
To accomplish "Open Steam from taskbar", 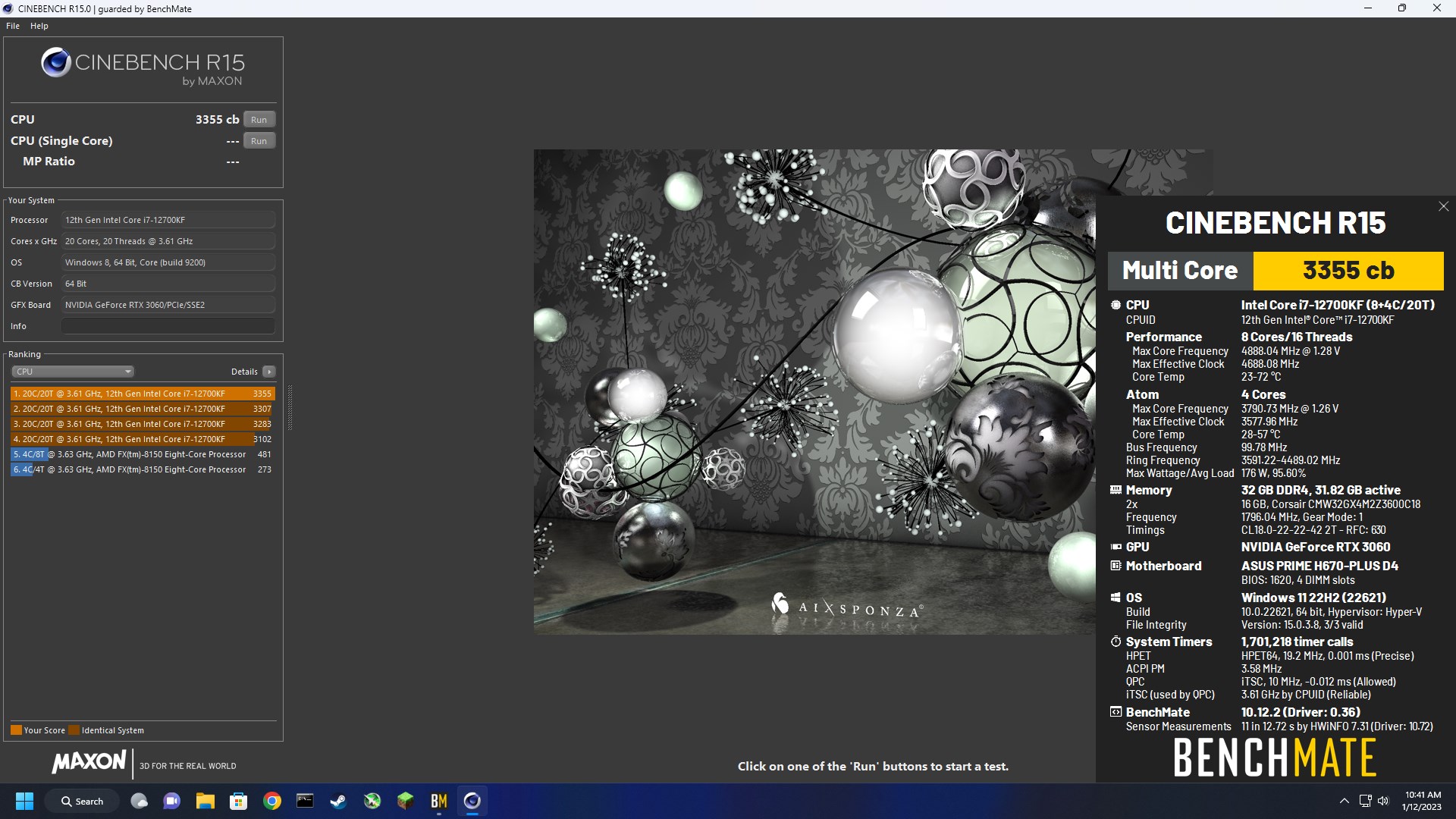I will point(338,801).
